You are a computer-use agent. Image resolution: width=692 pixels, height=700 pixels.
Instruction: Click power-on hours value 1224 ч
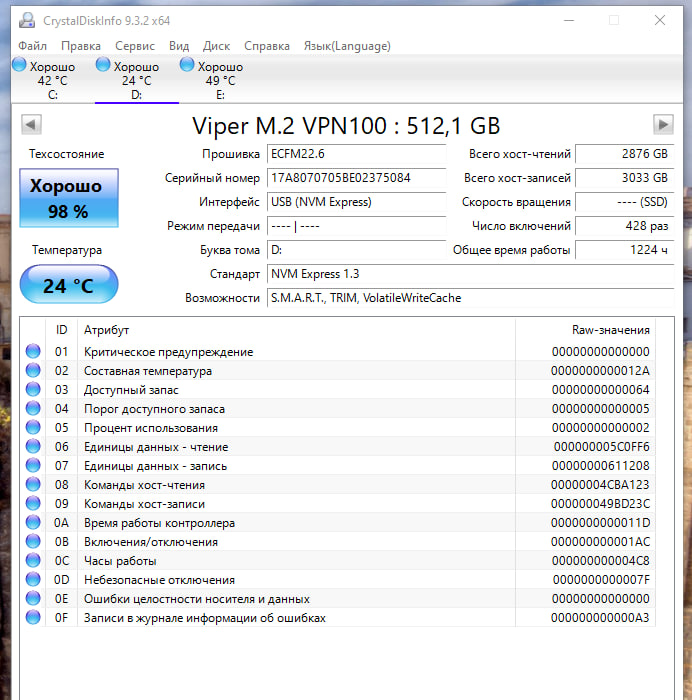[624, 250]
